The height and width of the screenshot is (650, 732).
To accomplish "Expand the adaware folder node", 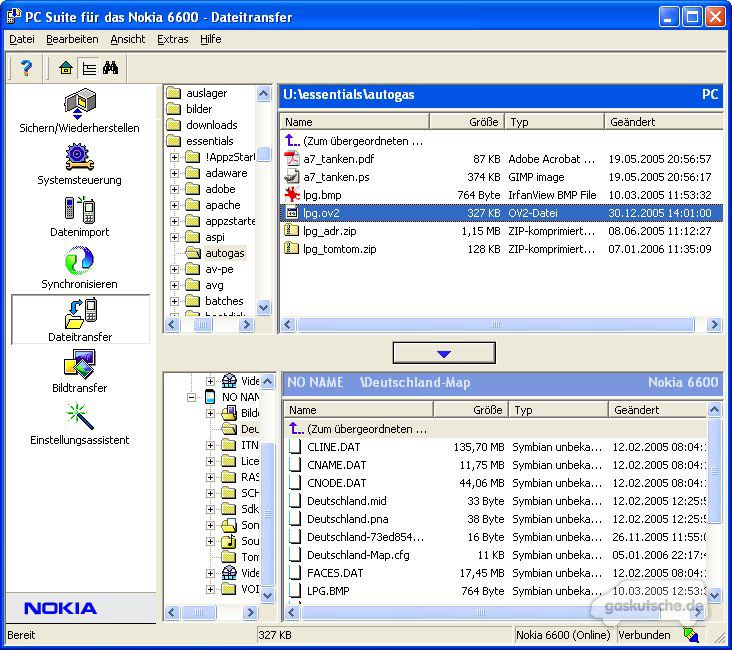I will pyautogui.click(x=174, y=173).
